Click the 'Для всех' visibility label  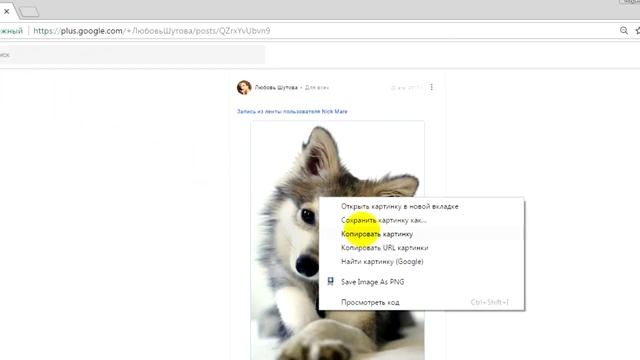[317, 88]
